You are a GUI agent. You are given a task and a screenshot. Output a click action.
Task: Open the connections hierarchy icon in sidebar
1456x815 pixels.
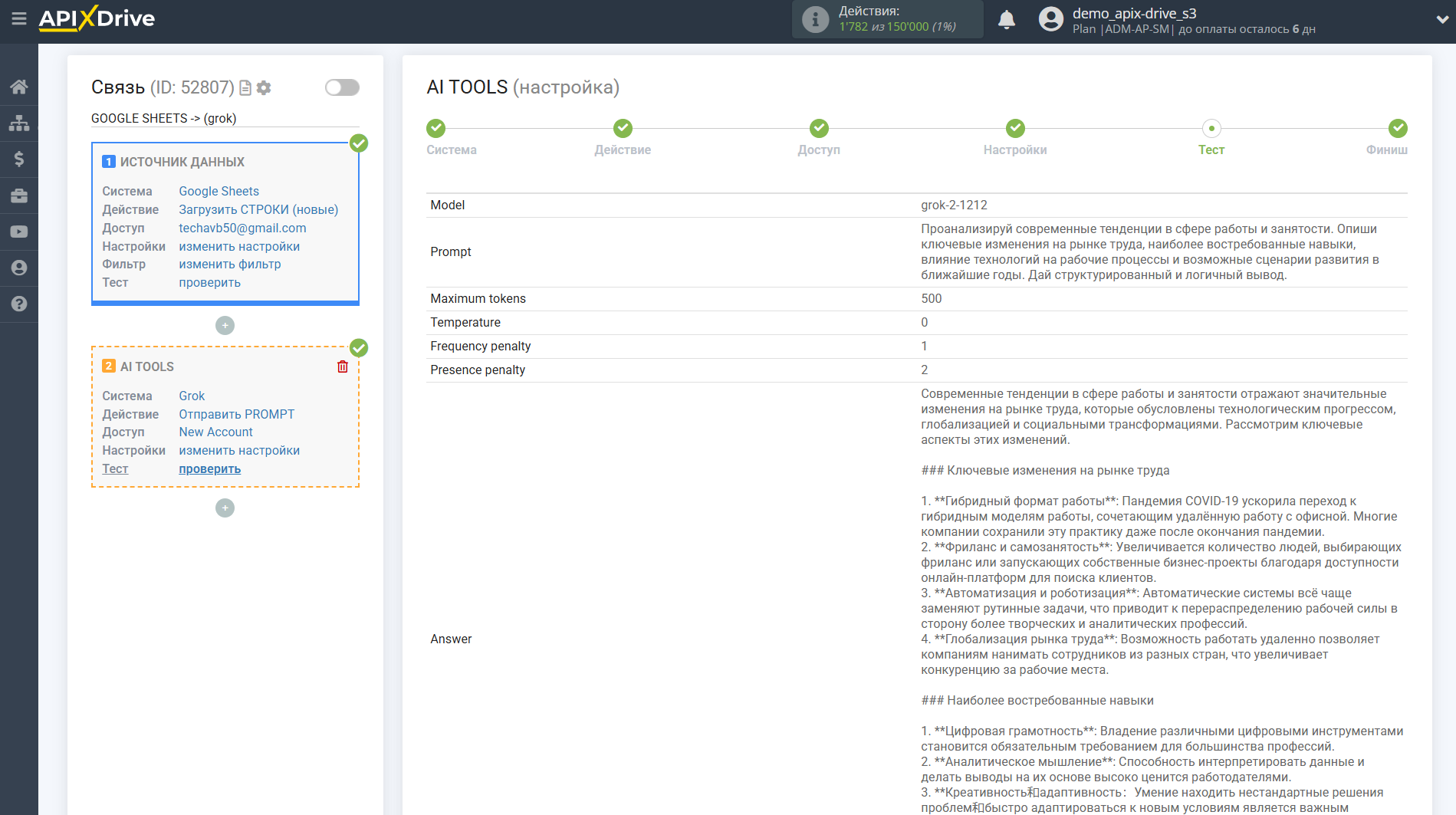coord(19,123)
